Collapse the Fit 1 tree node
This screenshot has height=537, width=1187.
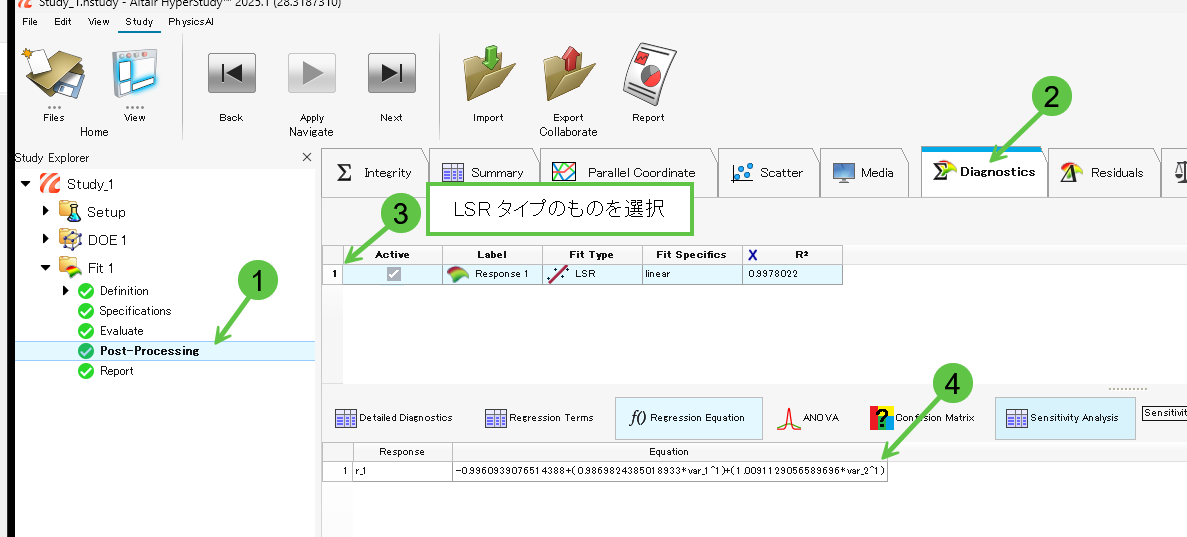[x=45, y=267]
